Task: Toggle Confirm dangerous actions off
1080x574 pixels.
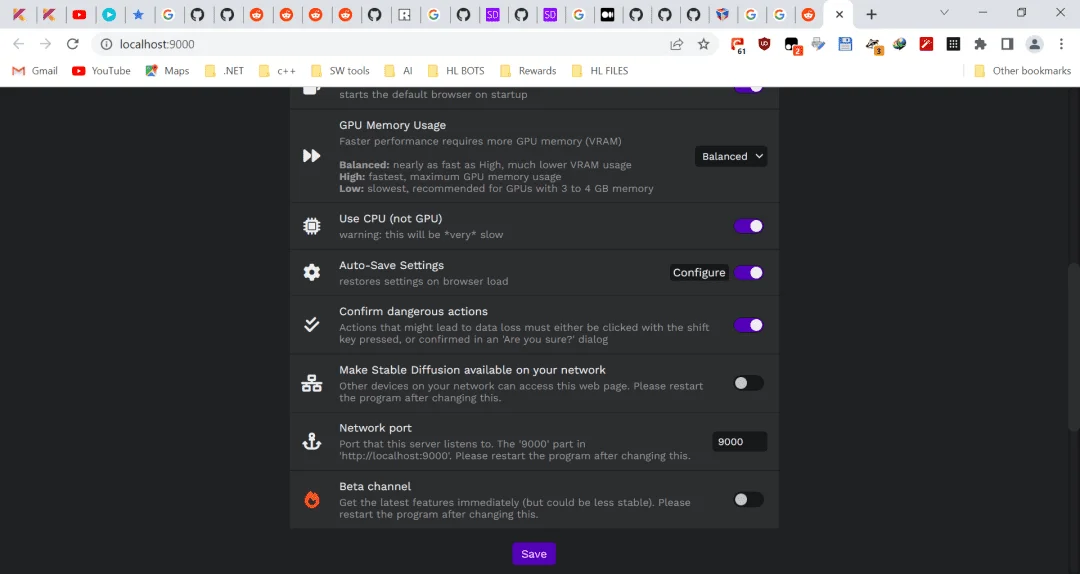Action: pyautogui.click(x=749, y=325)
